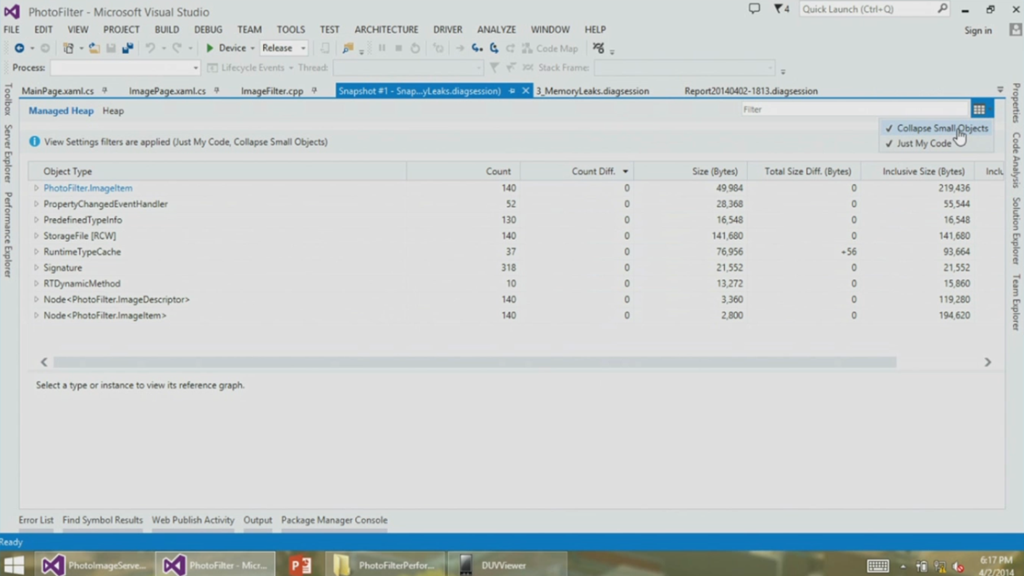Click the scroll right arrow of table

tap(987, 362)
